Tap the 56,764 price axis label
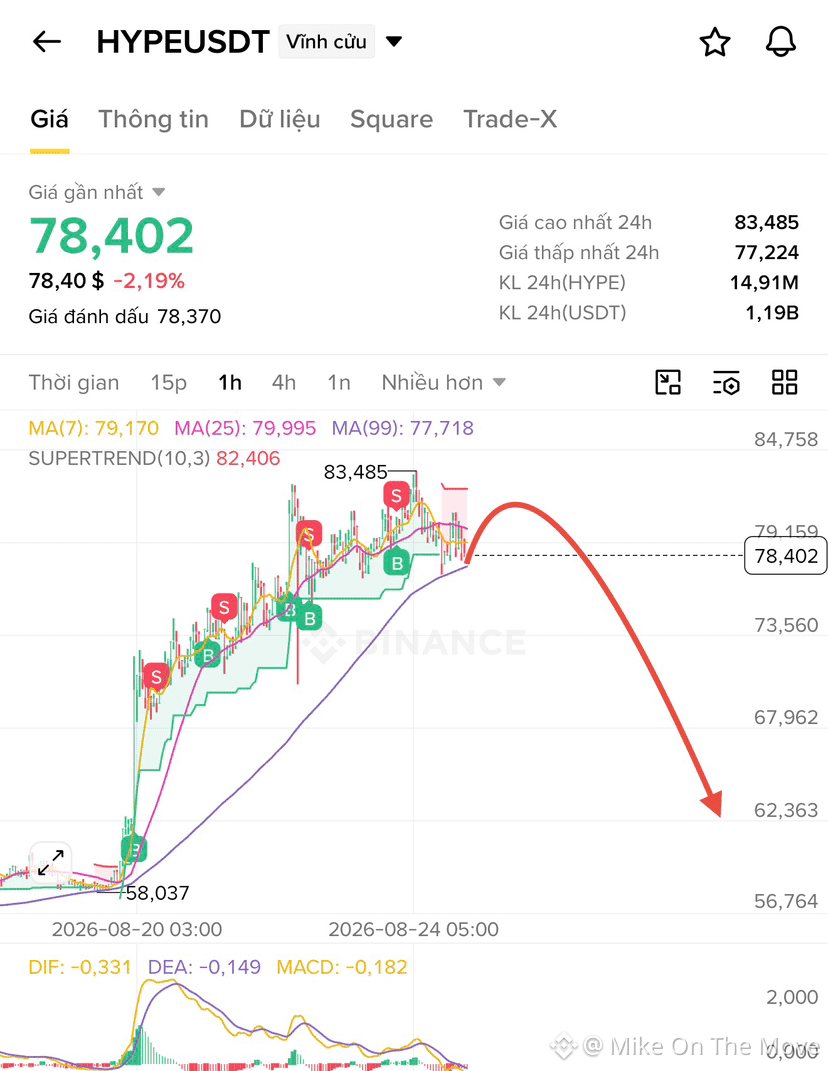 click(786, 902)
